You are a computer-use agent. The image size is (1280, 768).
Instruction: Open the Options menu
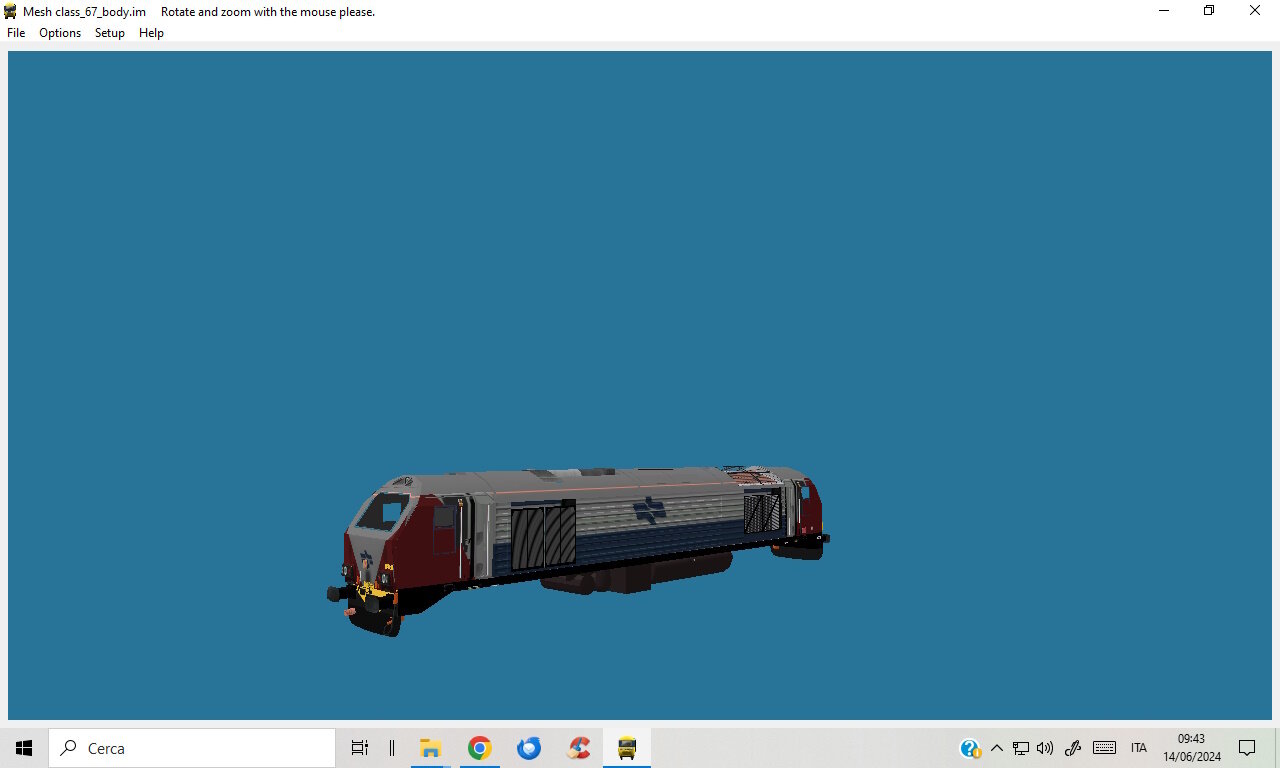coord(60,33)
